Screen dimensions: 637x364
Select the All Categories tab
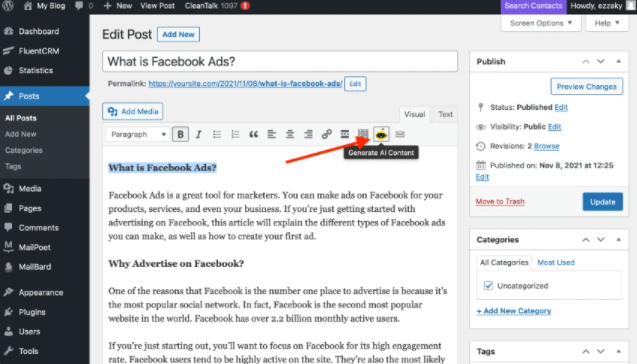coord(504,262)
